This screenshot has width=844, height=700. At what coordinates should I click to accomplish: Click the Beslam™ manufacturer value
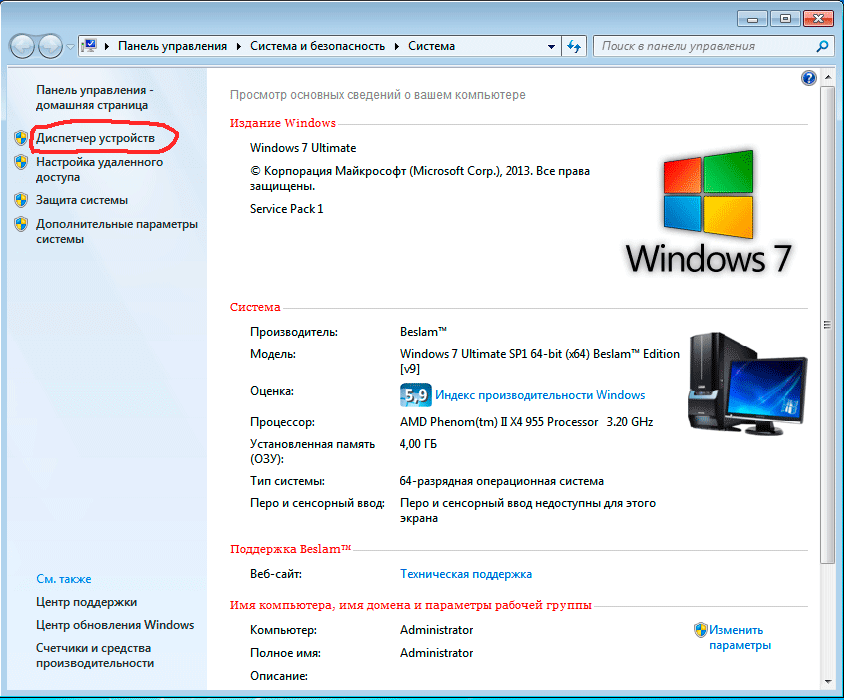[423, 332]
